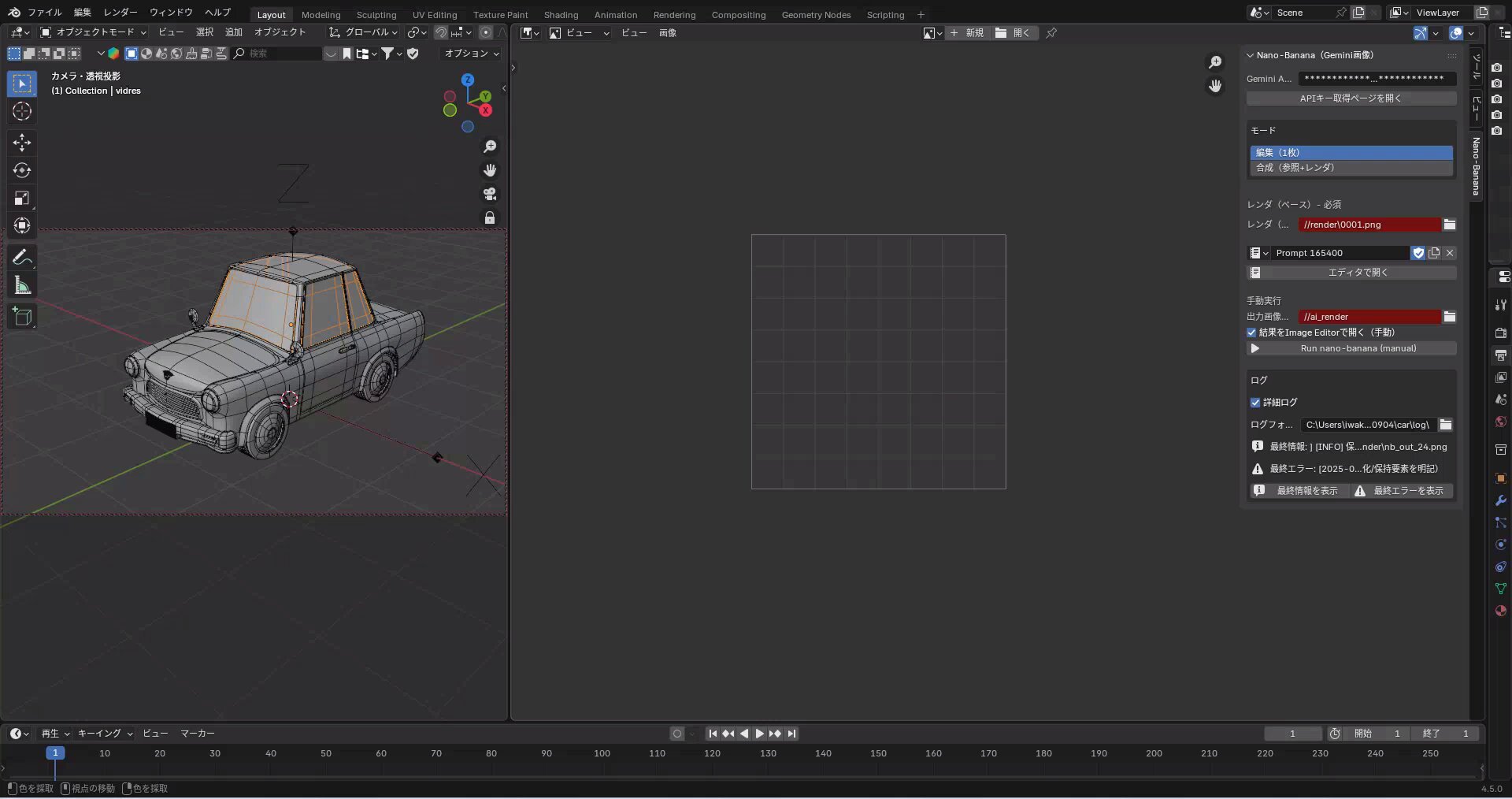
Task: Toggle the 詳細ログ checkbox
Action: (1255, 403)
